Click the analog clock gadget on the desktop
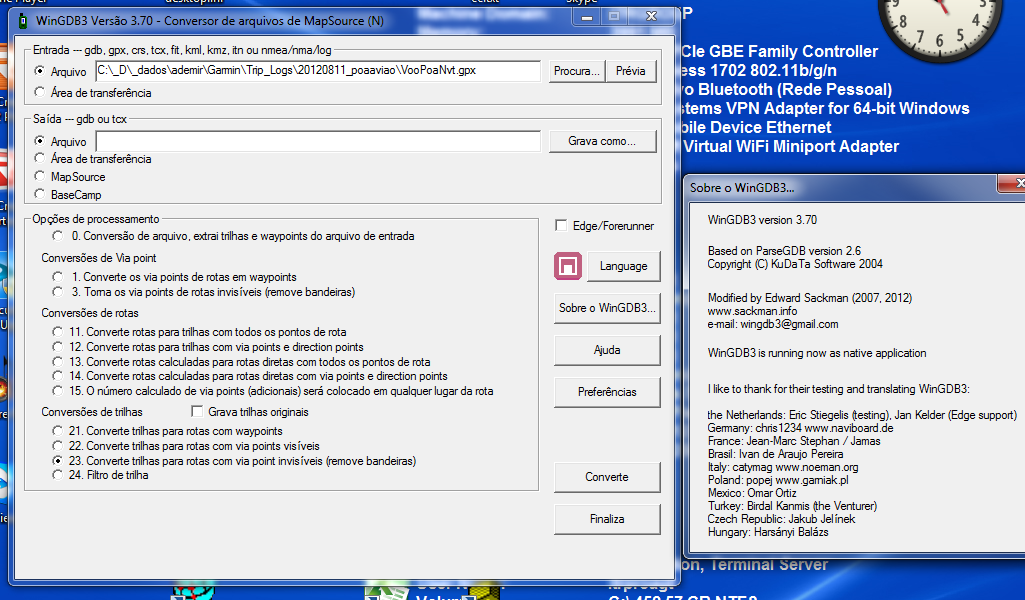The height and width of the screenshot is (600, 1025). [x=941, y=30]
